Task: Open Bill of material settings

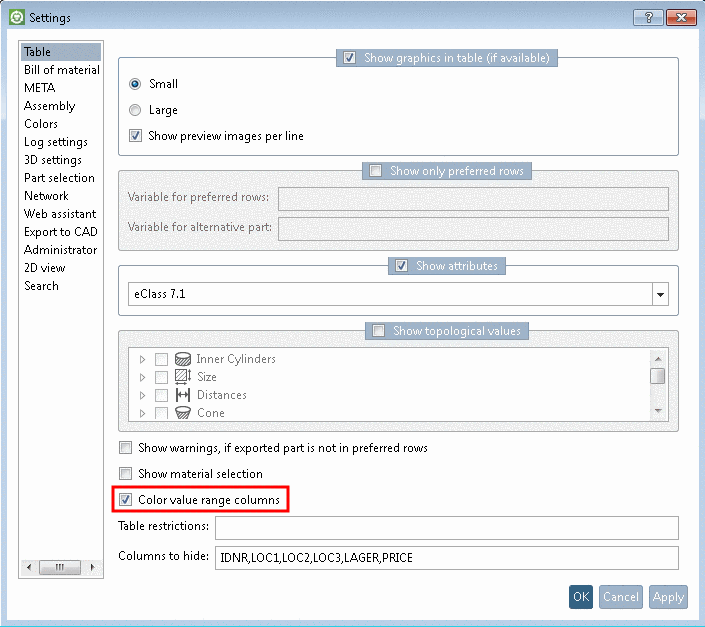Action: point(62,70)
